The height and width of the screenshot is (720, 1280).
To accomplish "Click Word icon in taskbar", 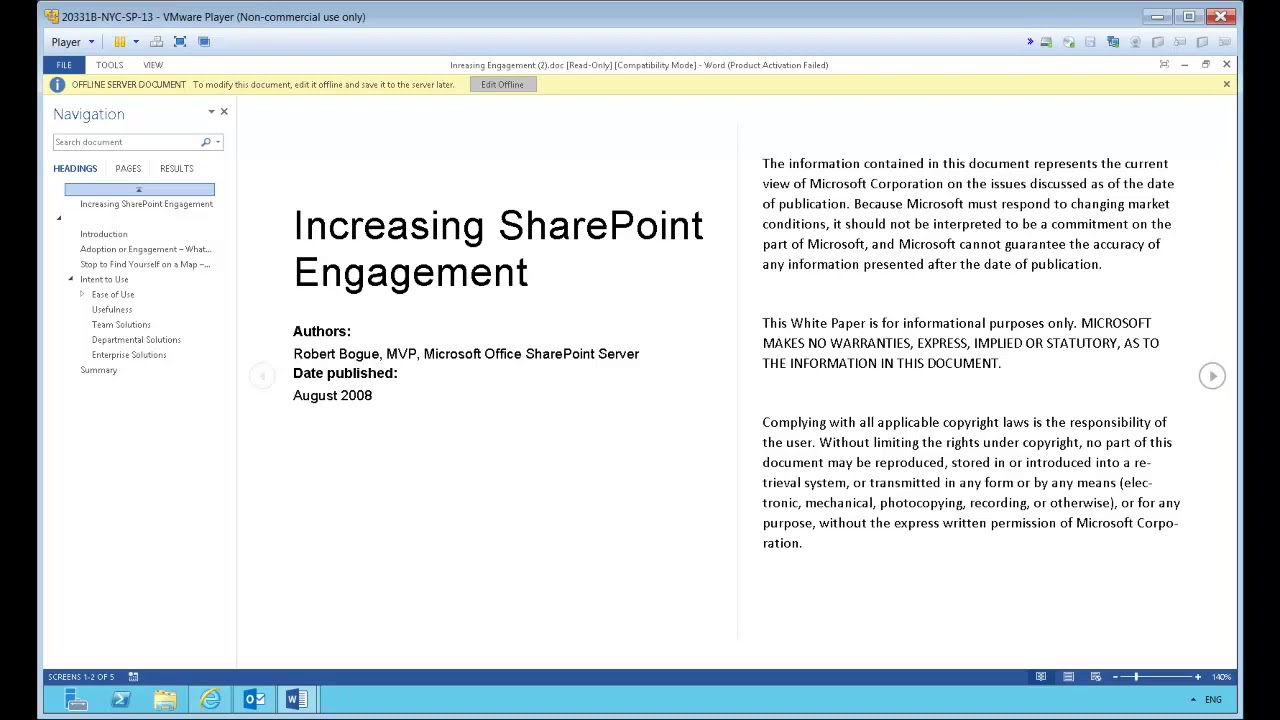I will (x=297, y=700).
